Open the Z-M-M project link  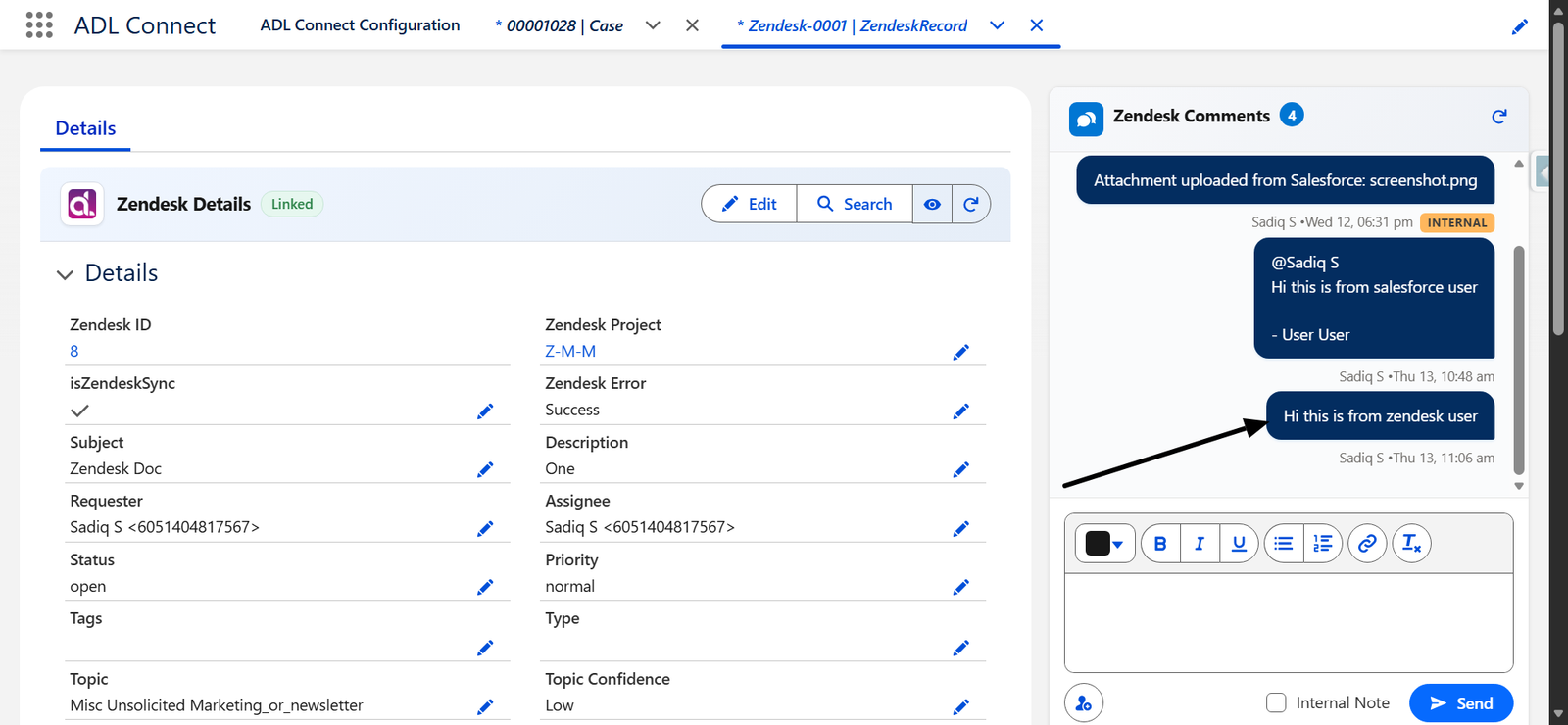click(x=570, y=351)
